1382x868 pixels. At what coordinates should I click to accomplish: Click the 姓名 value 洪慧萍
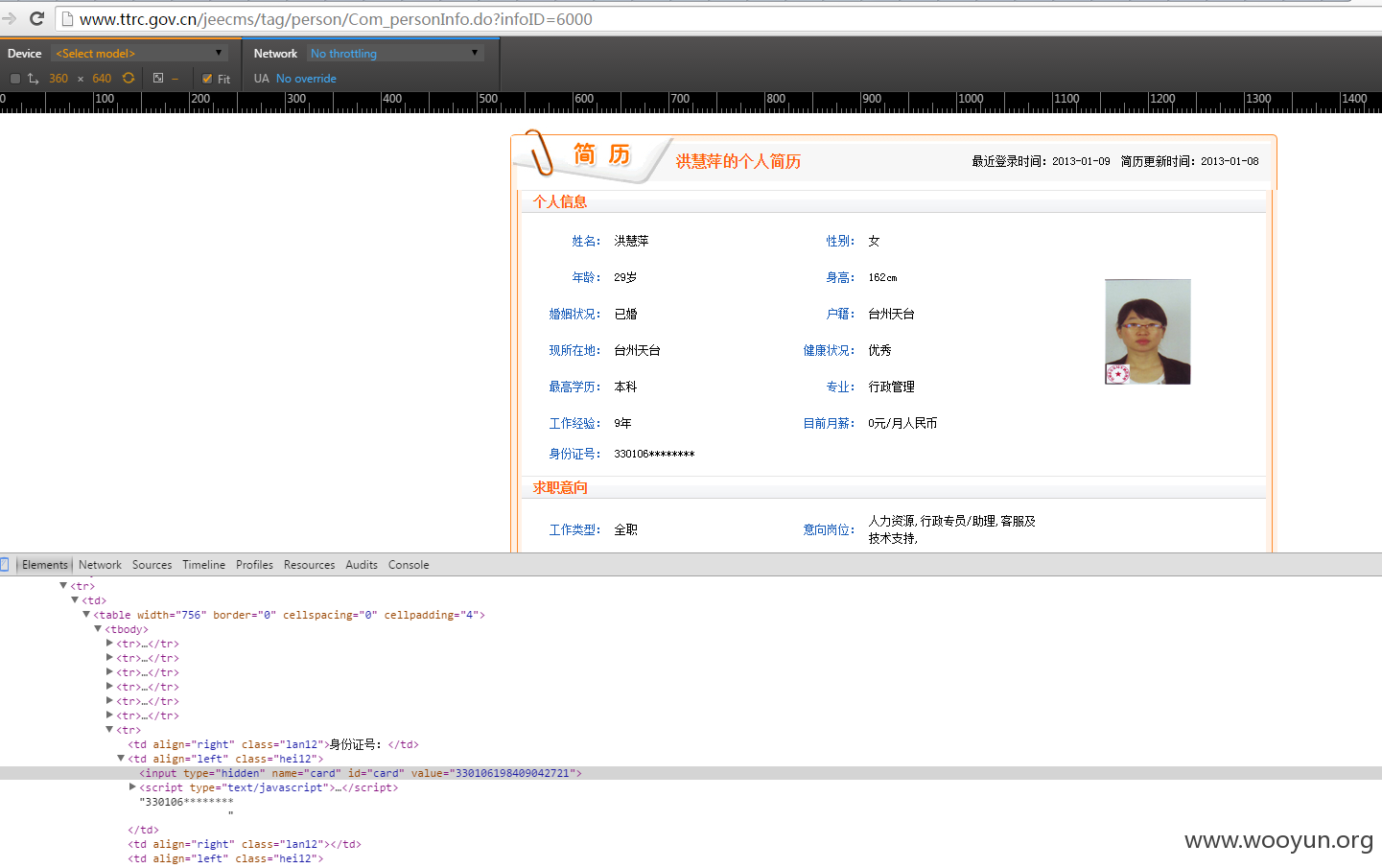632,241
